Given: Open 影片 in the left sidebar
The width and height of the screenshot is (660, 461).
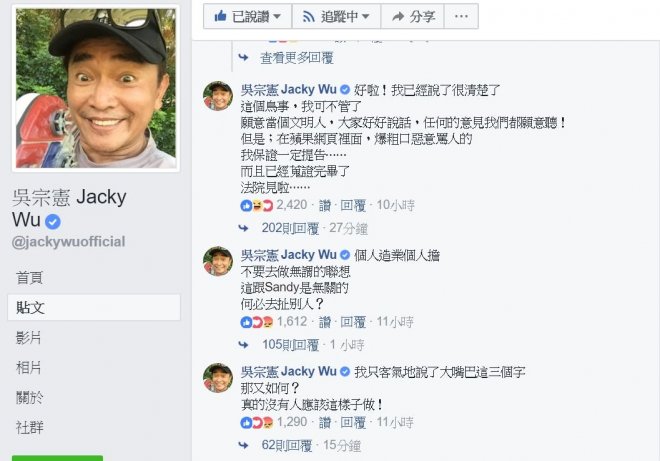Looking at the screenshot, I should tap(28, 338).
